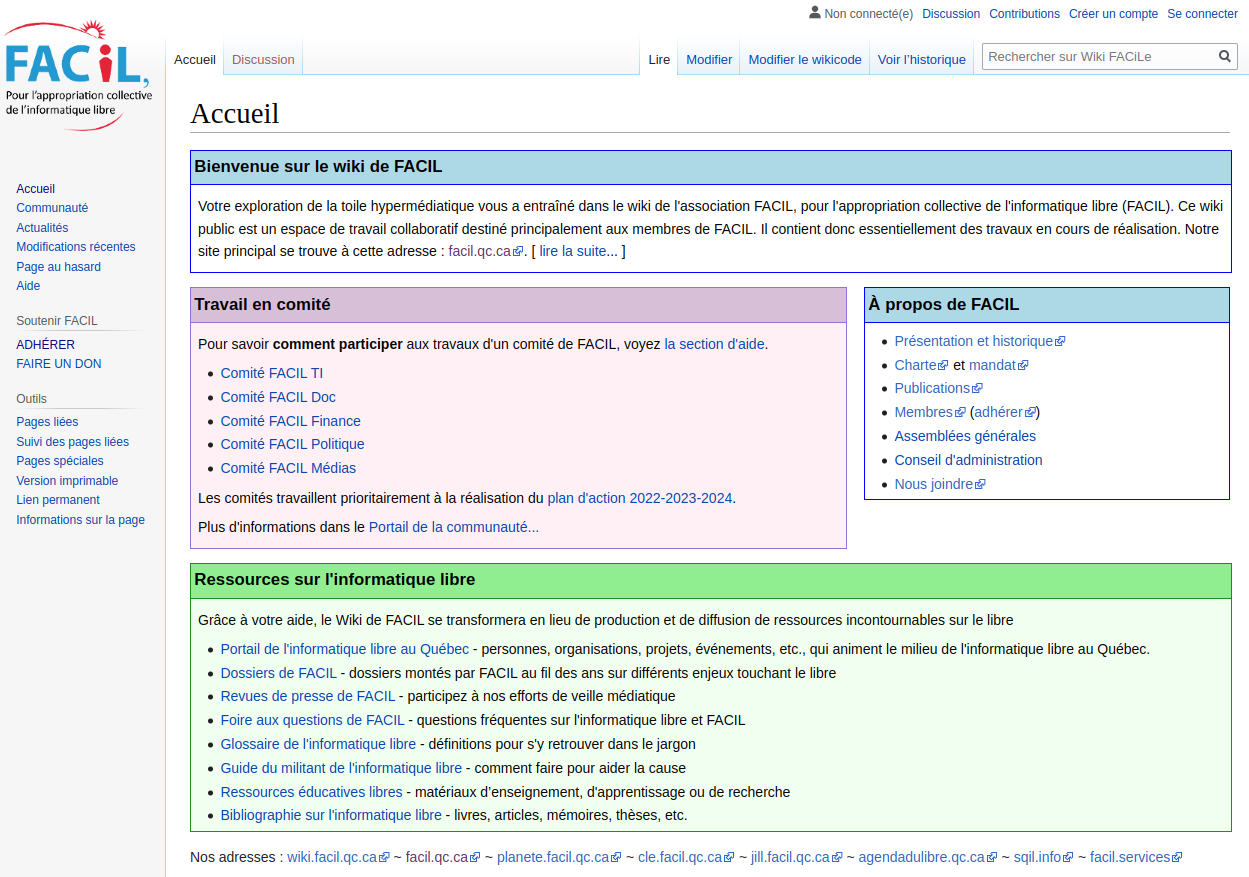The height and width of the screenshot is (877, 1249).
Task: Open Suivi des pages liées
Action: click(72, 442)
